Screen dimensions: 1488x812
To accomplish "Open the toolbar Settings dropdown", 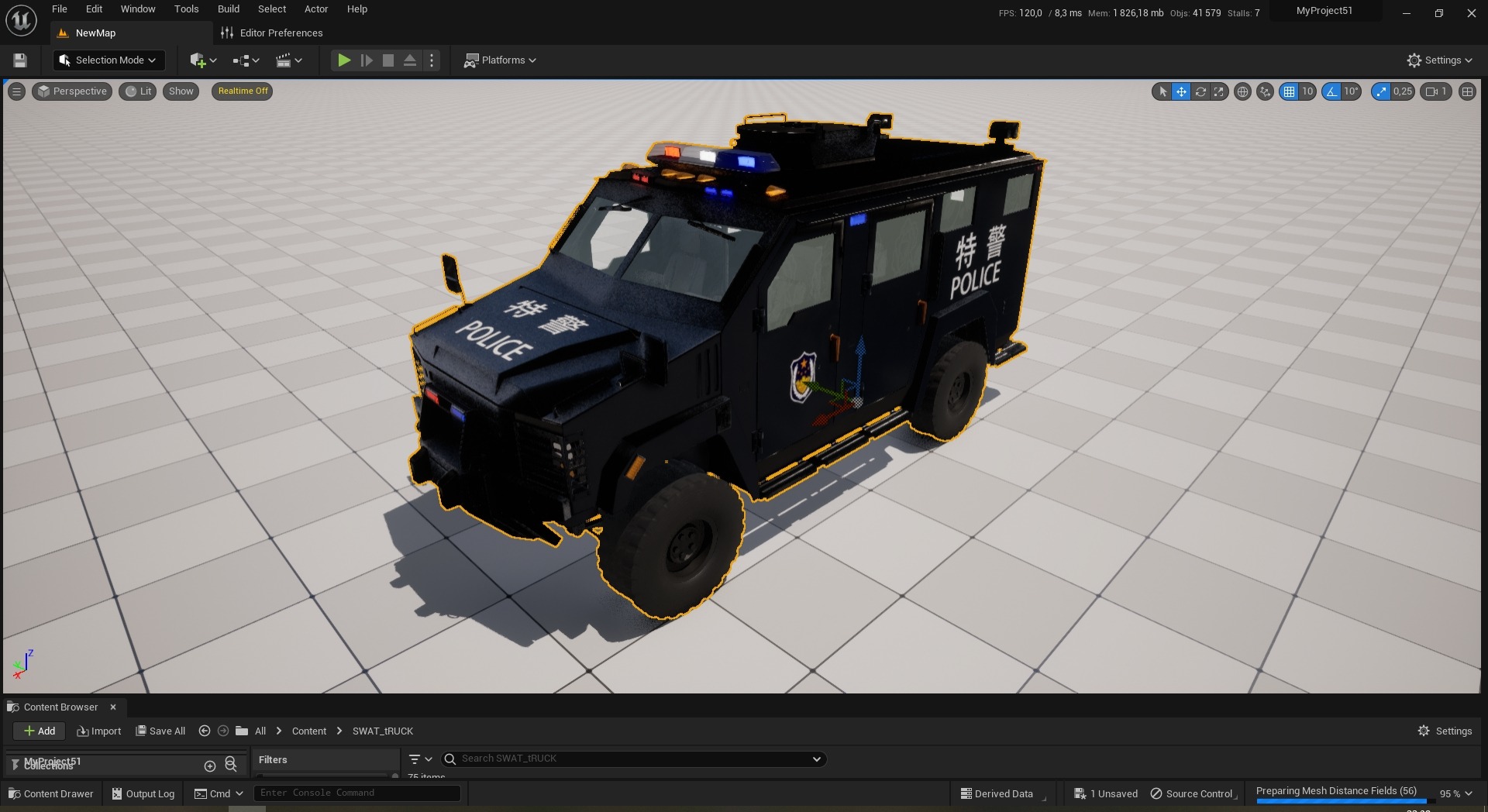I will pyautogui.click(x=1439, y=60).
